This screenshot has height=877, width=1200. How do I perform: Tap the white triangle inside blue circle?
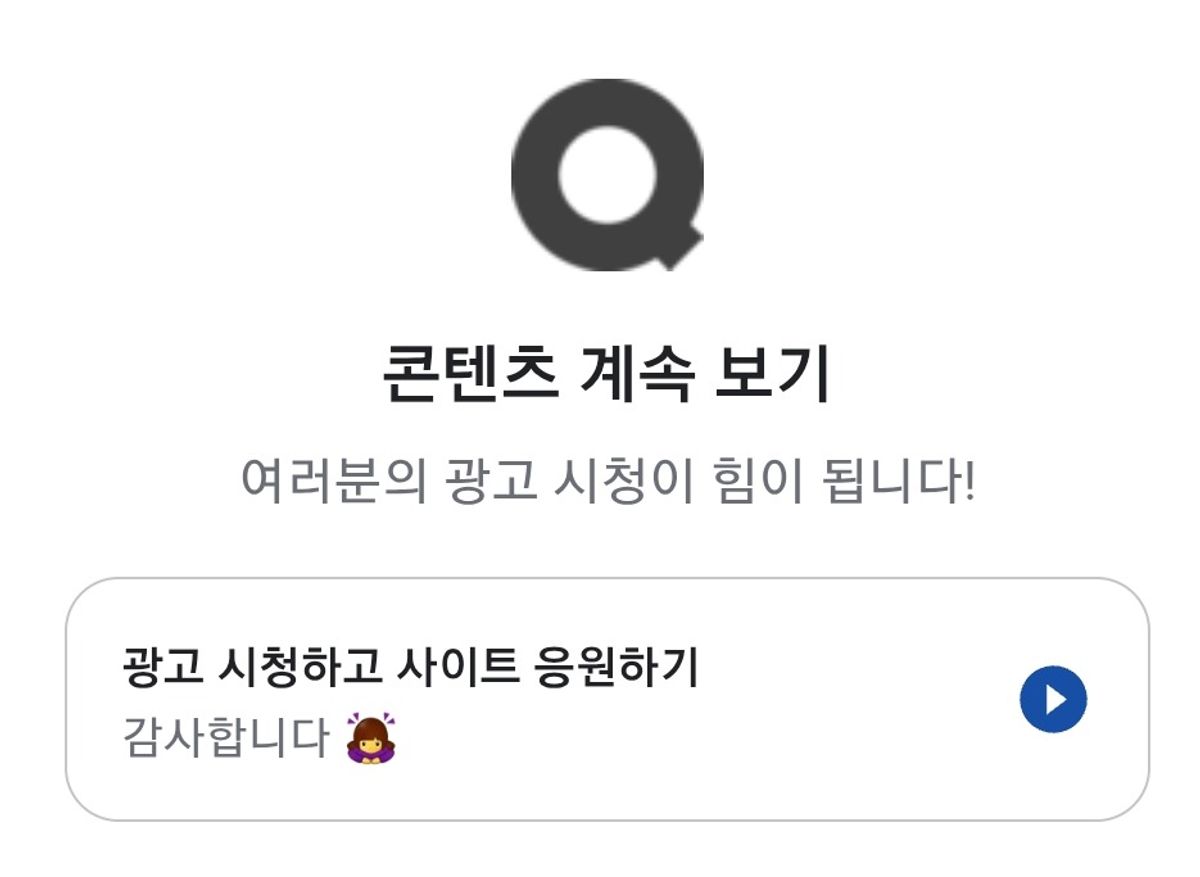[x=1055, y=699]
